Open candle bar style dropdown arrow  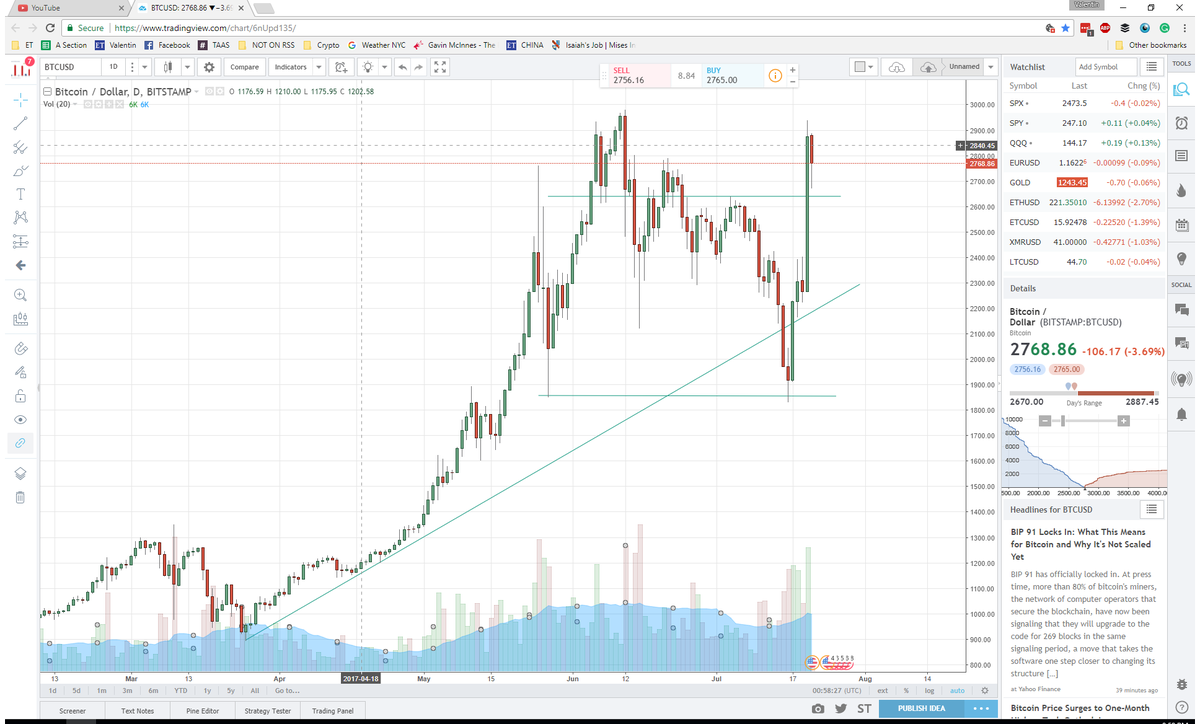(187, 67)
